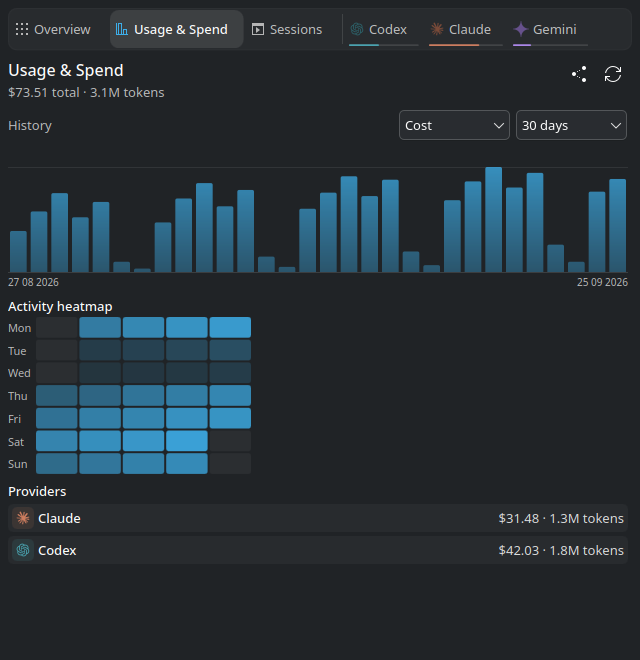Open the Overview tab

pyautogui.click(x=53, y=29)
